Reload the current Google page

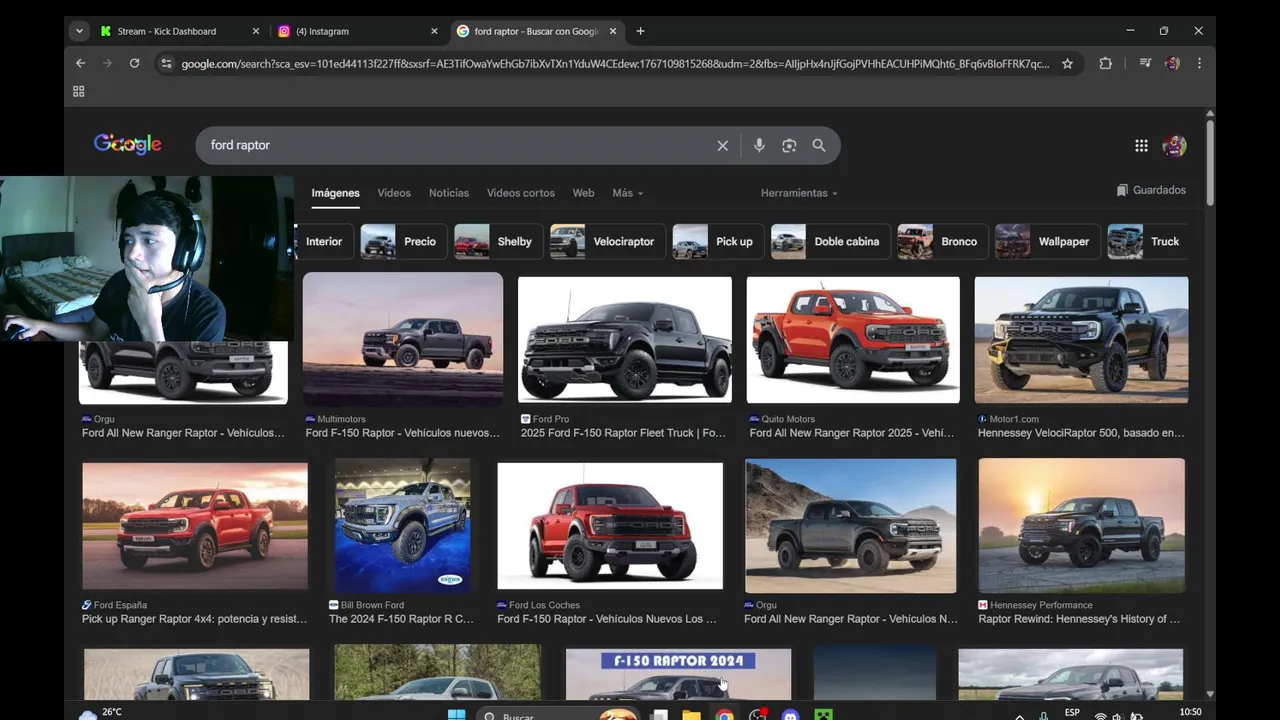[134, 63]
